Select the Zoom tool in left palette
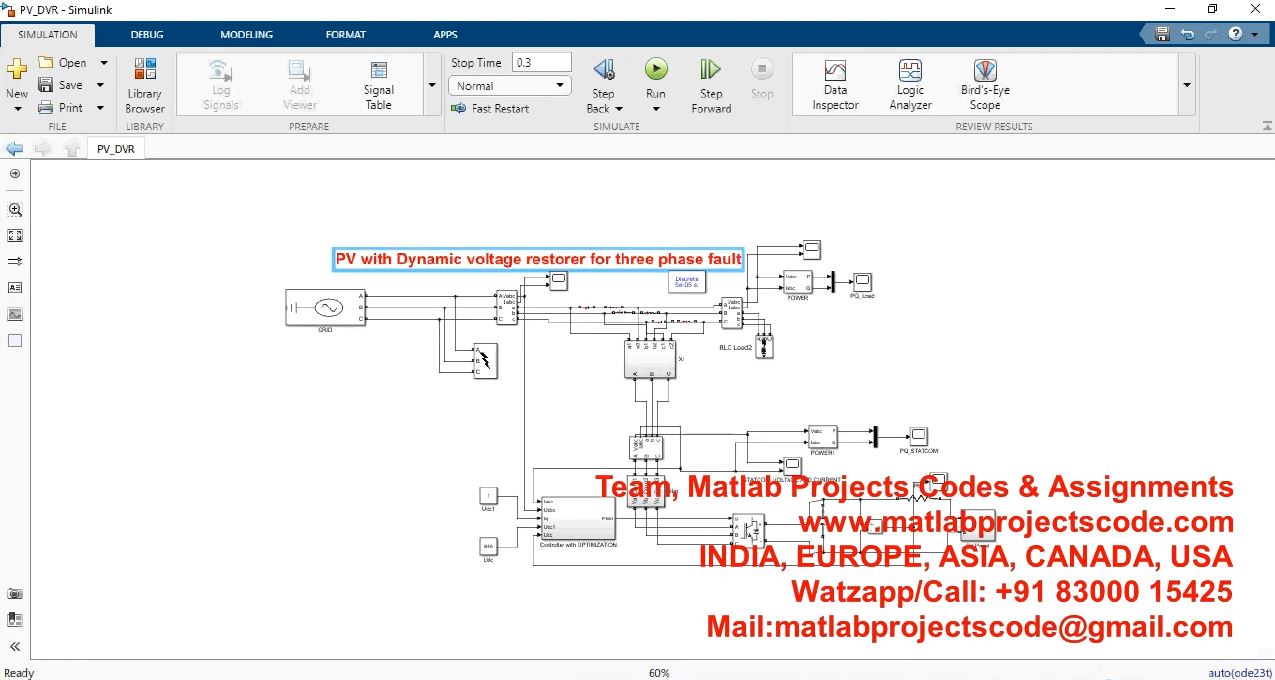The image size is (1275, 680). tap(15, 210)
